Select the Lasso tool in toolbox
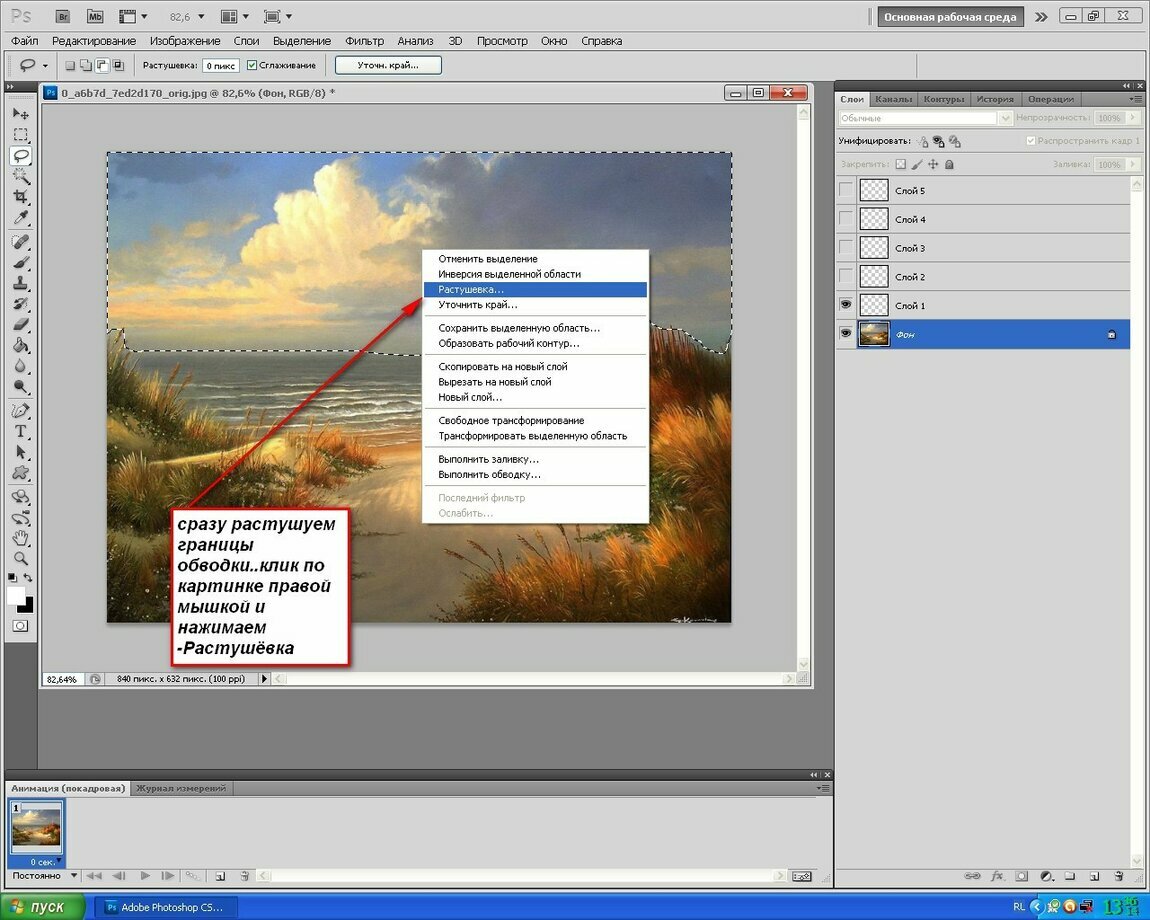Image resolution: width=1150 pixels, height=920 pixels. 21,156
